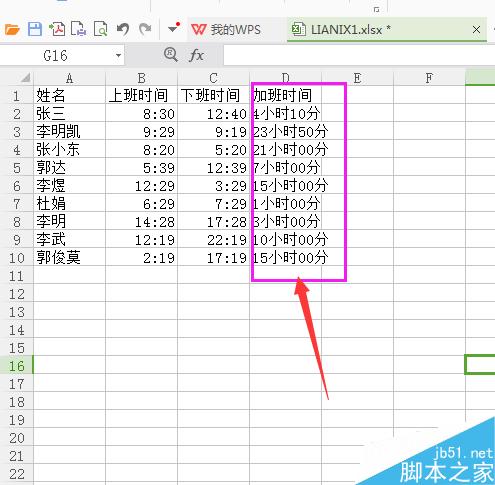The height and width of the screenshot is (485, 495).
Task: Click the cell showing 2:19
Action: click(142, 257)
